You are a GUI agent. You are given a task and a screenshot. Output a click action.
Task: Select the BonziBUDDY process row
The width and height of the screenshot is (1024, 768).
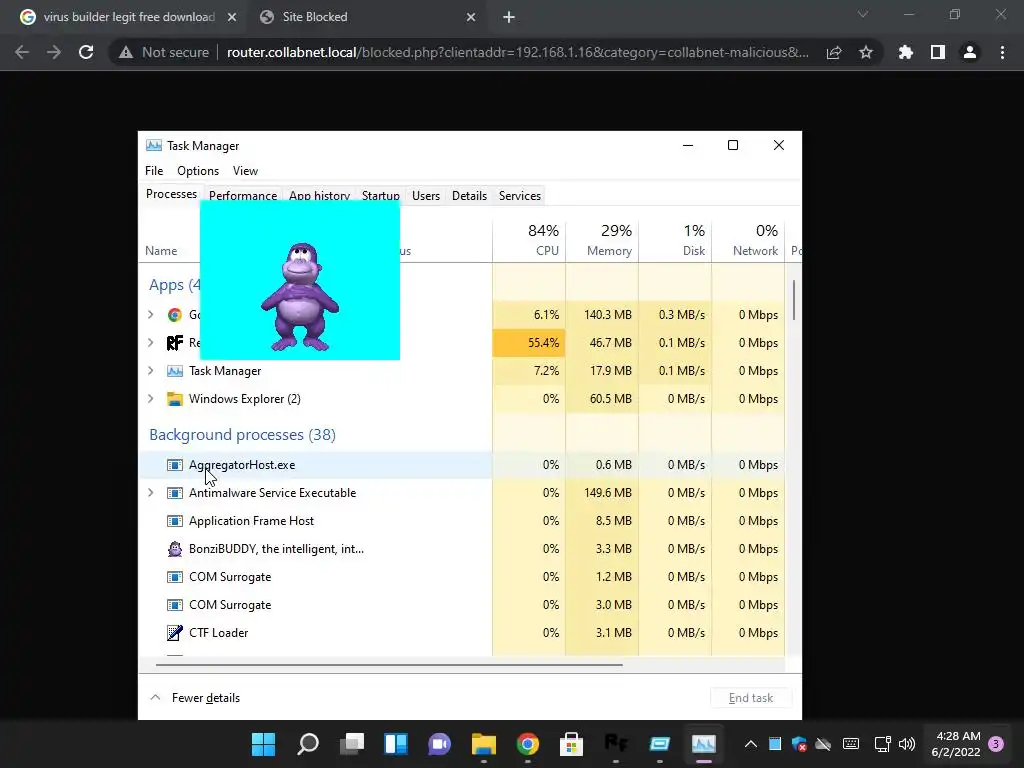pyautogui.click(x=461, y=549)
